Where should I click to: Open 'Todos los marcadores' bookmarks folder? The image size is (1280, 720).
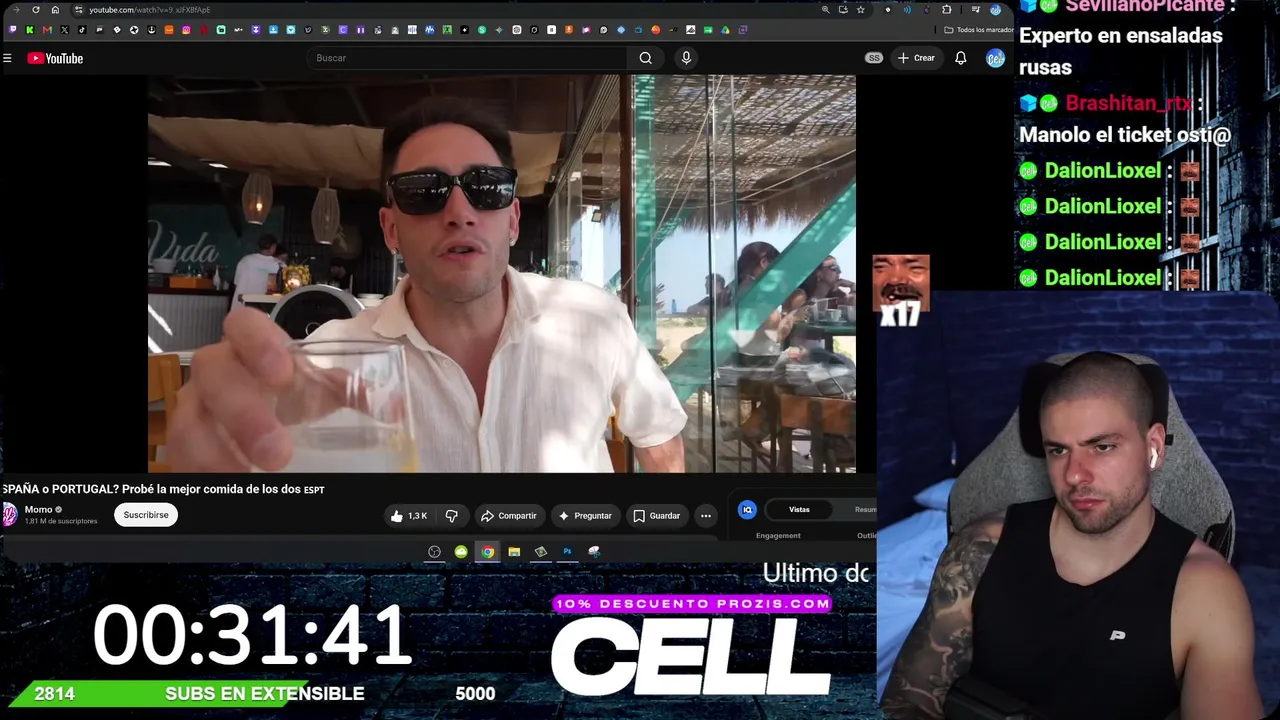point(979,30)
